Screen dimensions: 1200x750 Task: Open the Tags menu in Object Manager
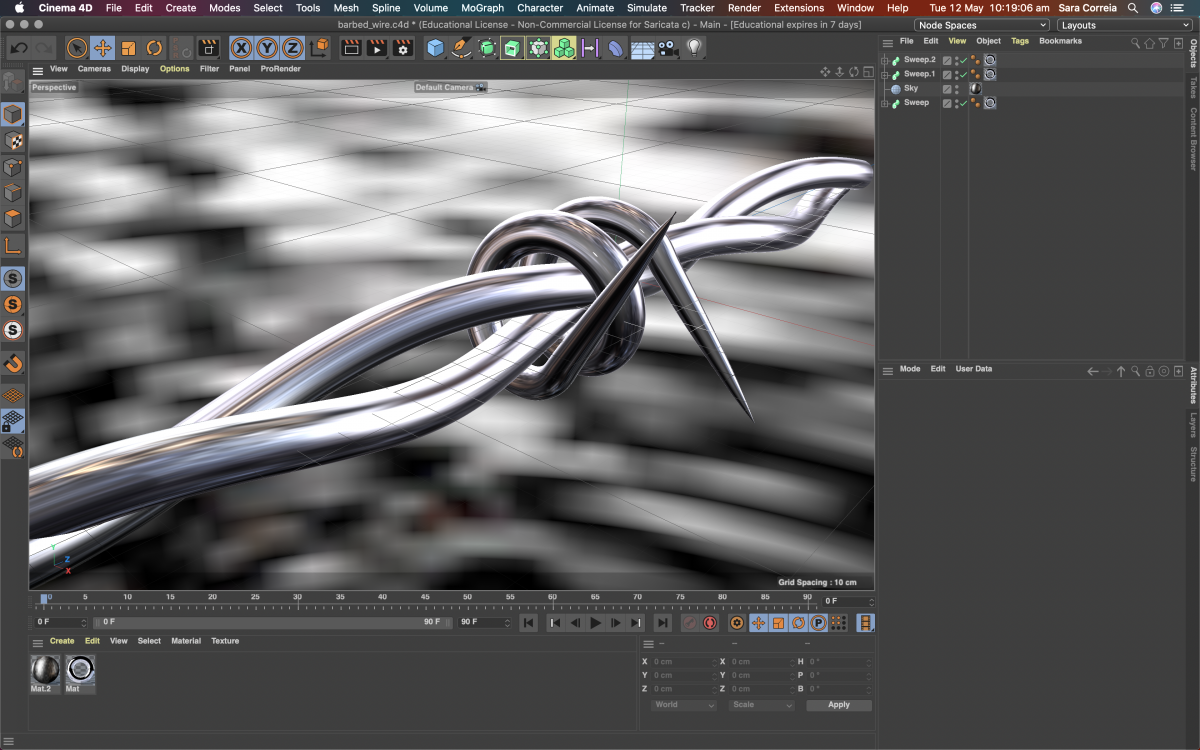(1019, 42)
